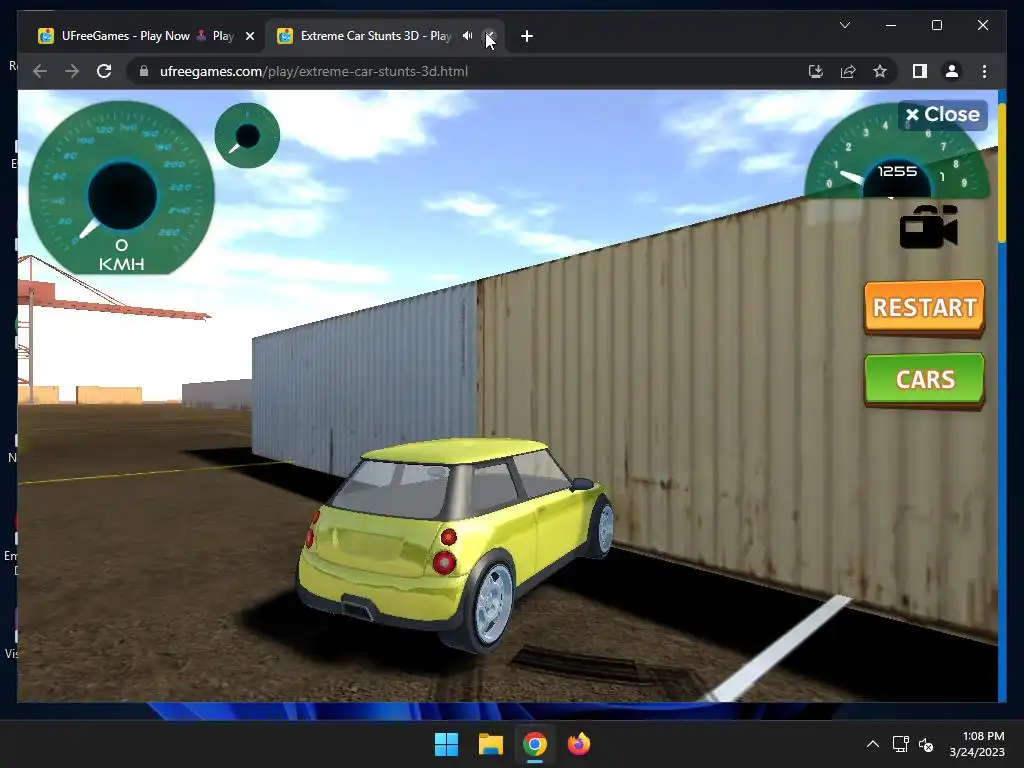
Task: View site information via lock icon
Action: pyautogui.click(x=144, y=71)
